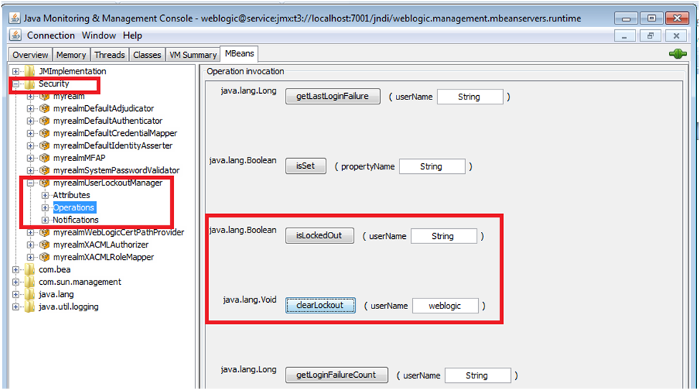The image size is (700, 390).
Task: Switch to the Memory tab
Action: click(x=71, y=55)
